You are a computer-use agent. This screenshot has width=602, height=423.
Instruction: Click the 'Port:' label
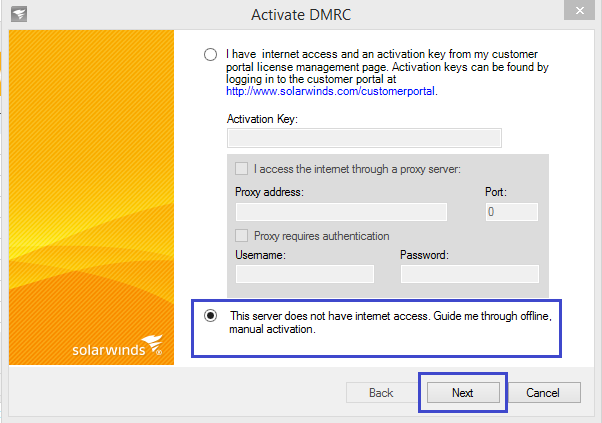496,192
